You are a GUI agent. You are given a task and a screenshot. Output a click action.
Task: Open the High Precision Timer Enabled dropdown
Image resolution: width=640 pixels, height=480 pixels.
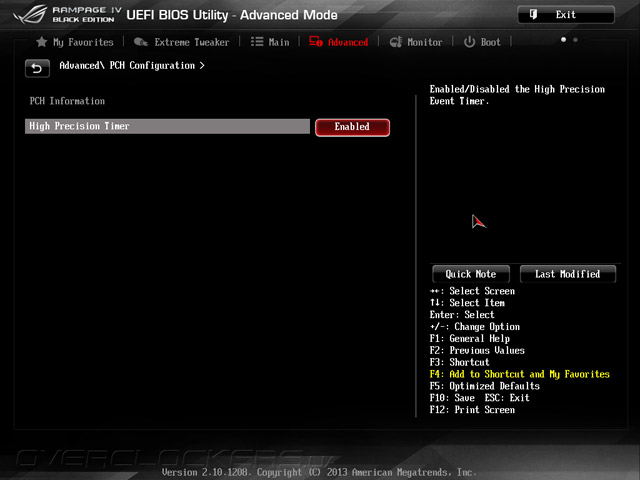[x=352, y=127]
